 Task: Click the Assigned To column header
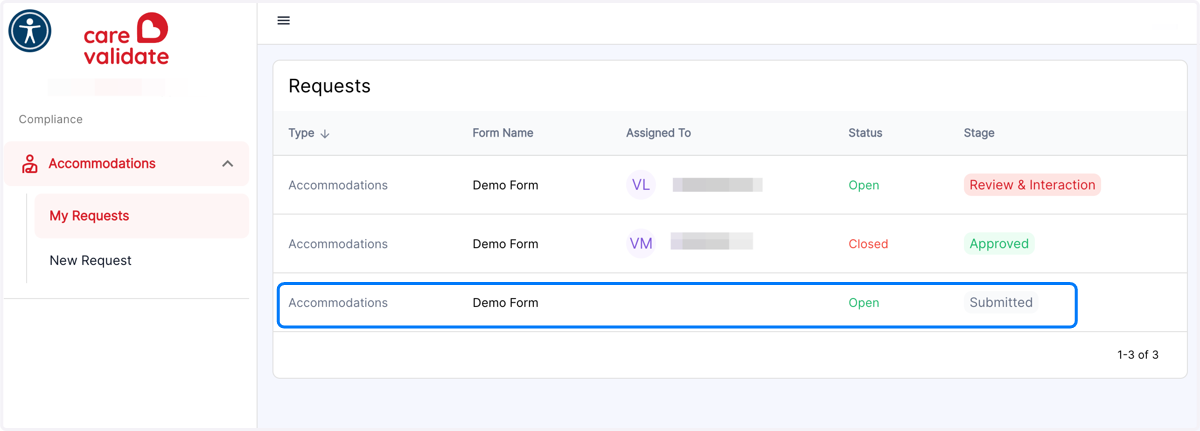658,133
